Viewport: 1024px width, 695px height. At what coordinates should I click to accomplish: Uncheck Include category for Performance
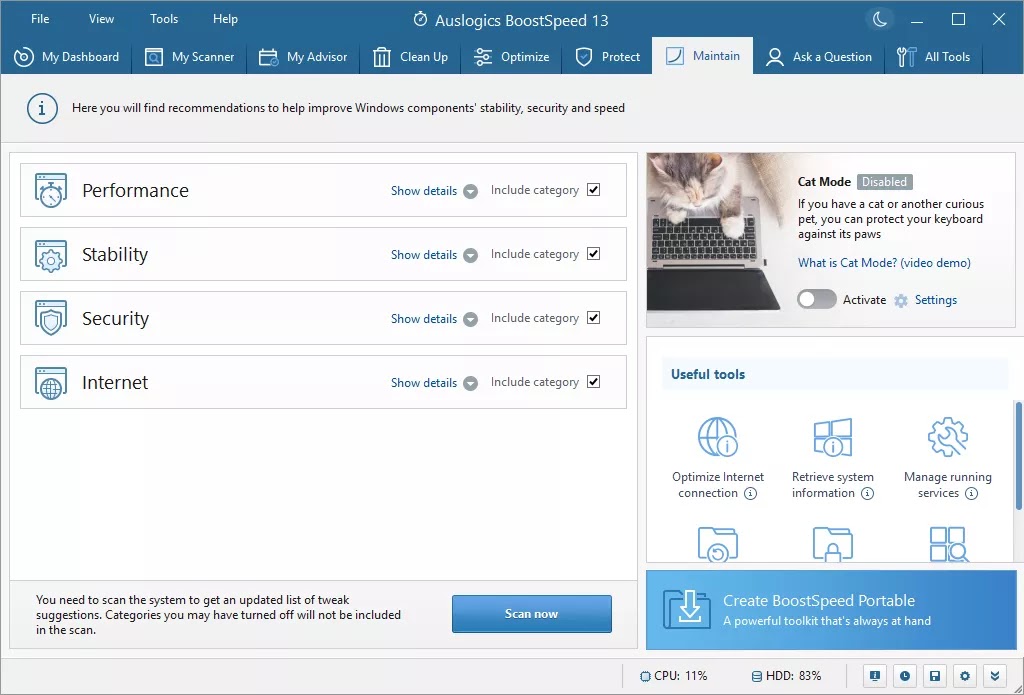click(594, 190)
